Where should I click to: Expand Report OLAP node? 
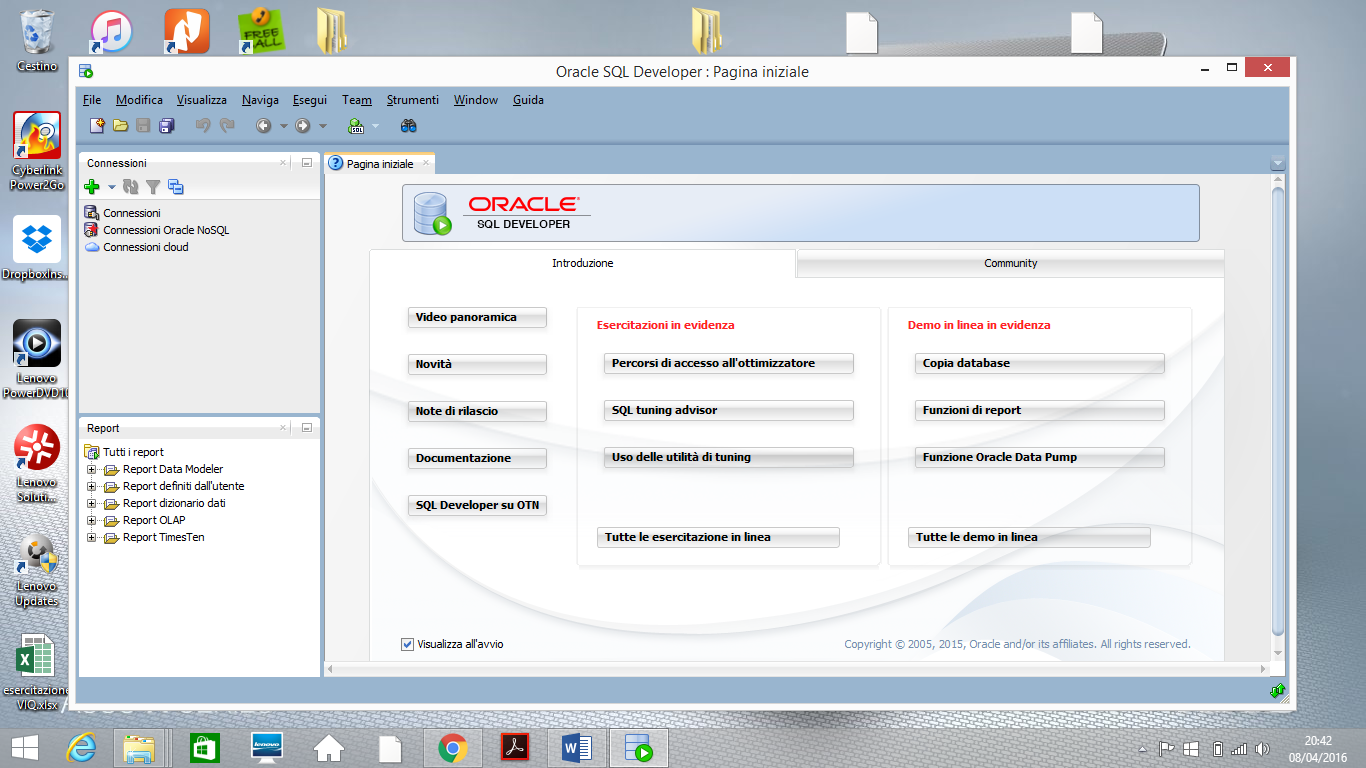click(x=92, y=521)
